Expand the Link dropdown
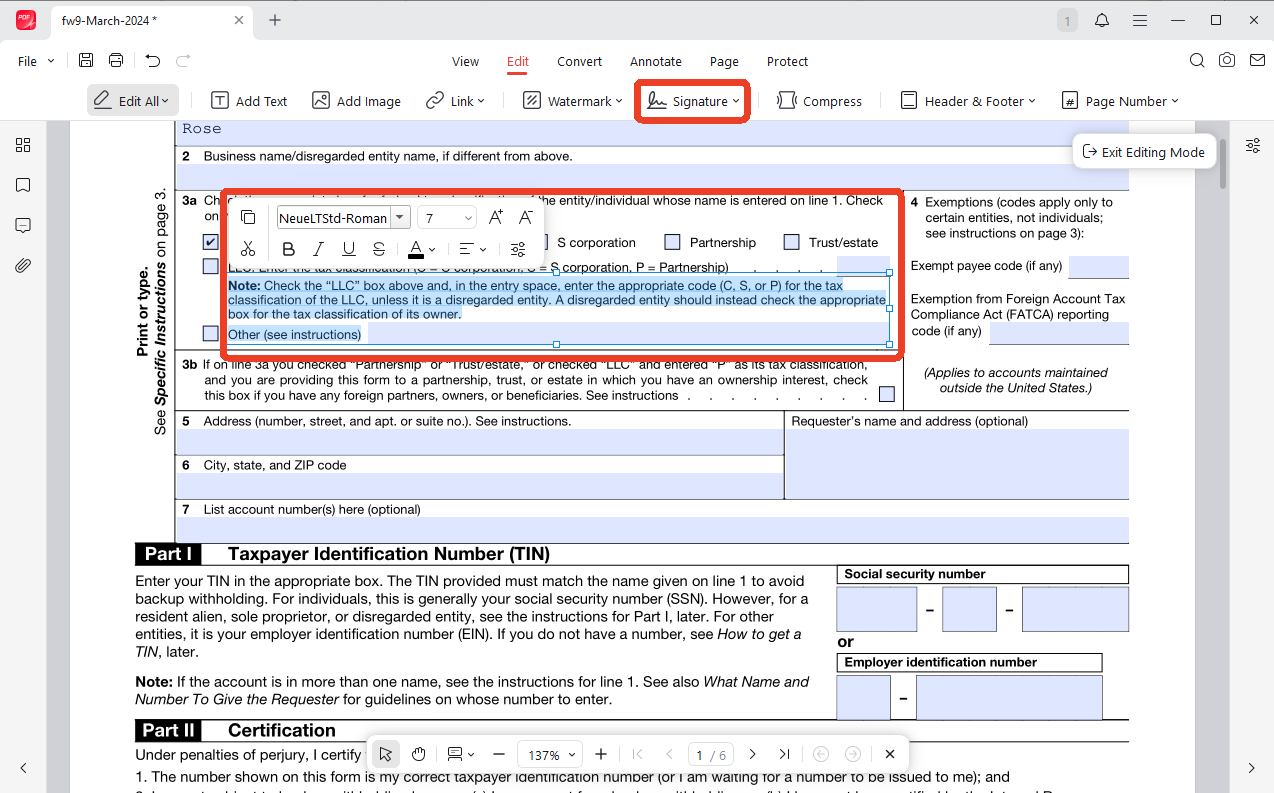This screenshot has width=1274, height=793. 481,101
